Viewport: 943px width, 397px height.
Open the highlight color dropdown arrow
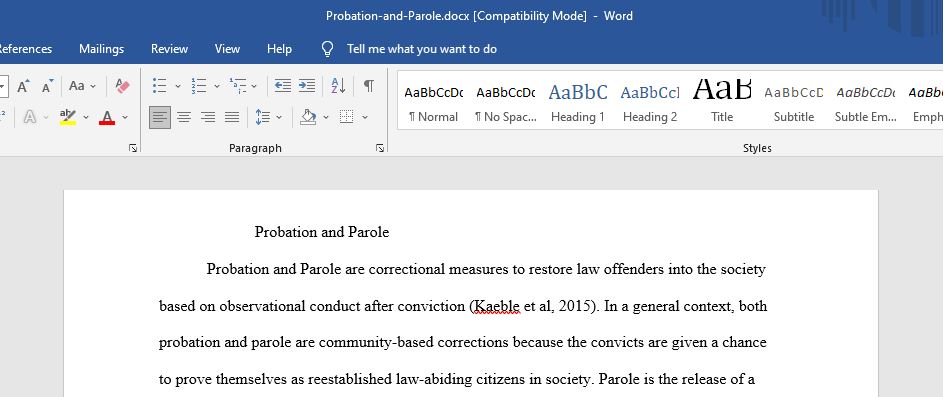coord(86,117)
